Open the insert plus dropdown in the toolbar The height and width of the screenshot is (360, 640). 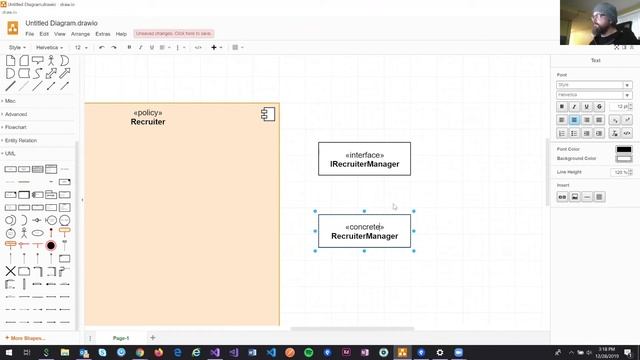tap(216, 47)
